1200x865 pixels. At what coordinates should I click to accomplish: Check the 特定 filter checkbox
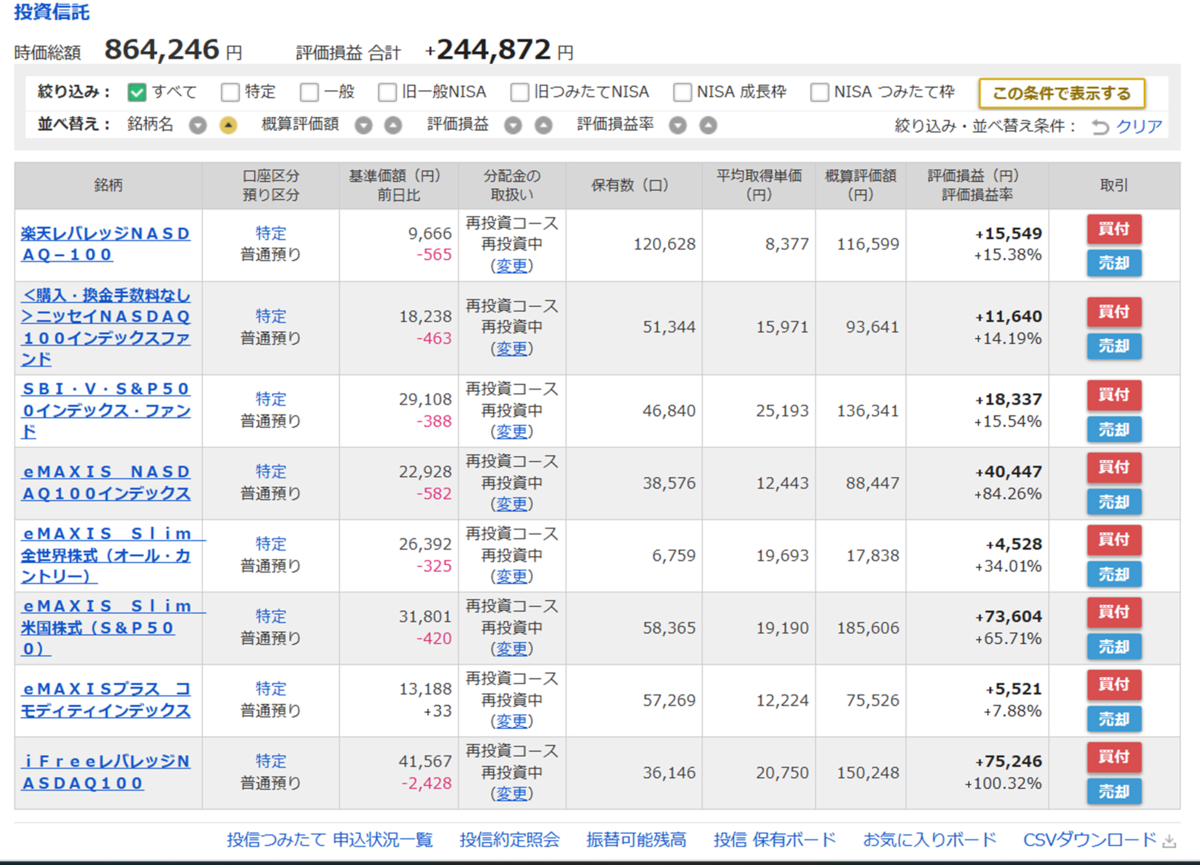pyautogui.click(x=230, y=92)
